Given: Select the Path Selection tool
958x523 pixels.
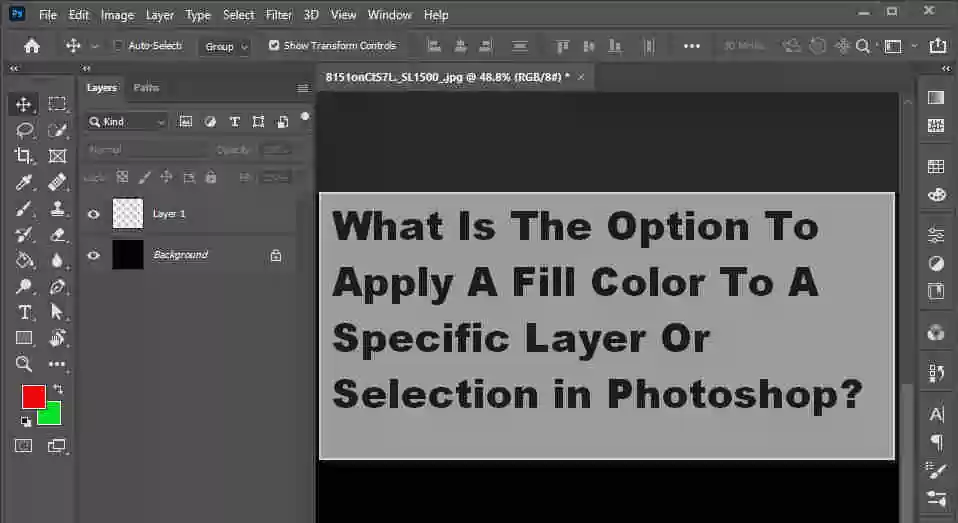Looking at the screenshot, I should 57,312.
